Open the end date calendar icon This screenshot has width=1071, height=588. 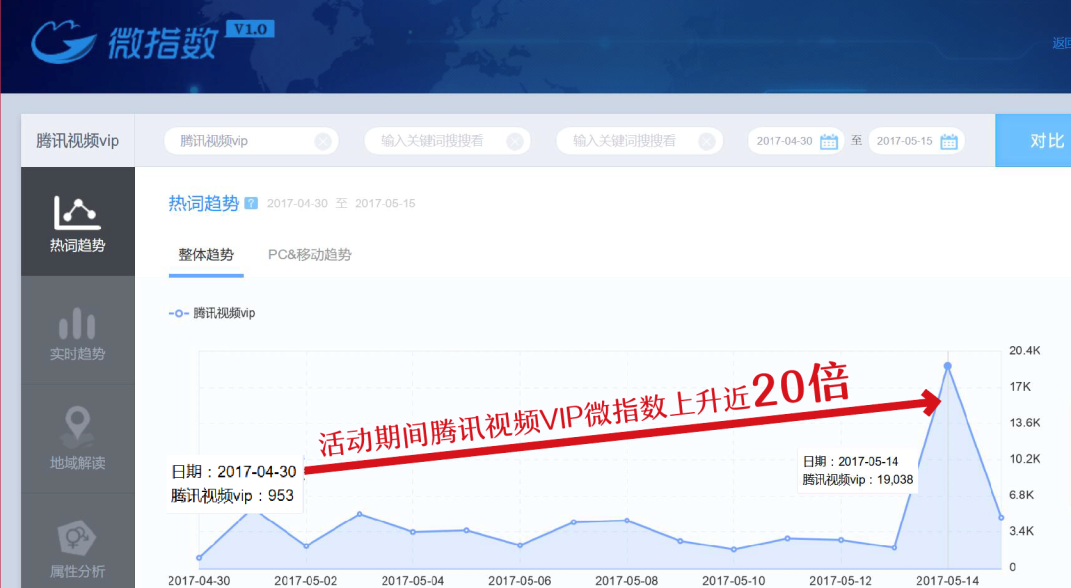(949, 141)
